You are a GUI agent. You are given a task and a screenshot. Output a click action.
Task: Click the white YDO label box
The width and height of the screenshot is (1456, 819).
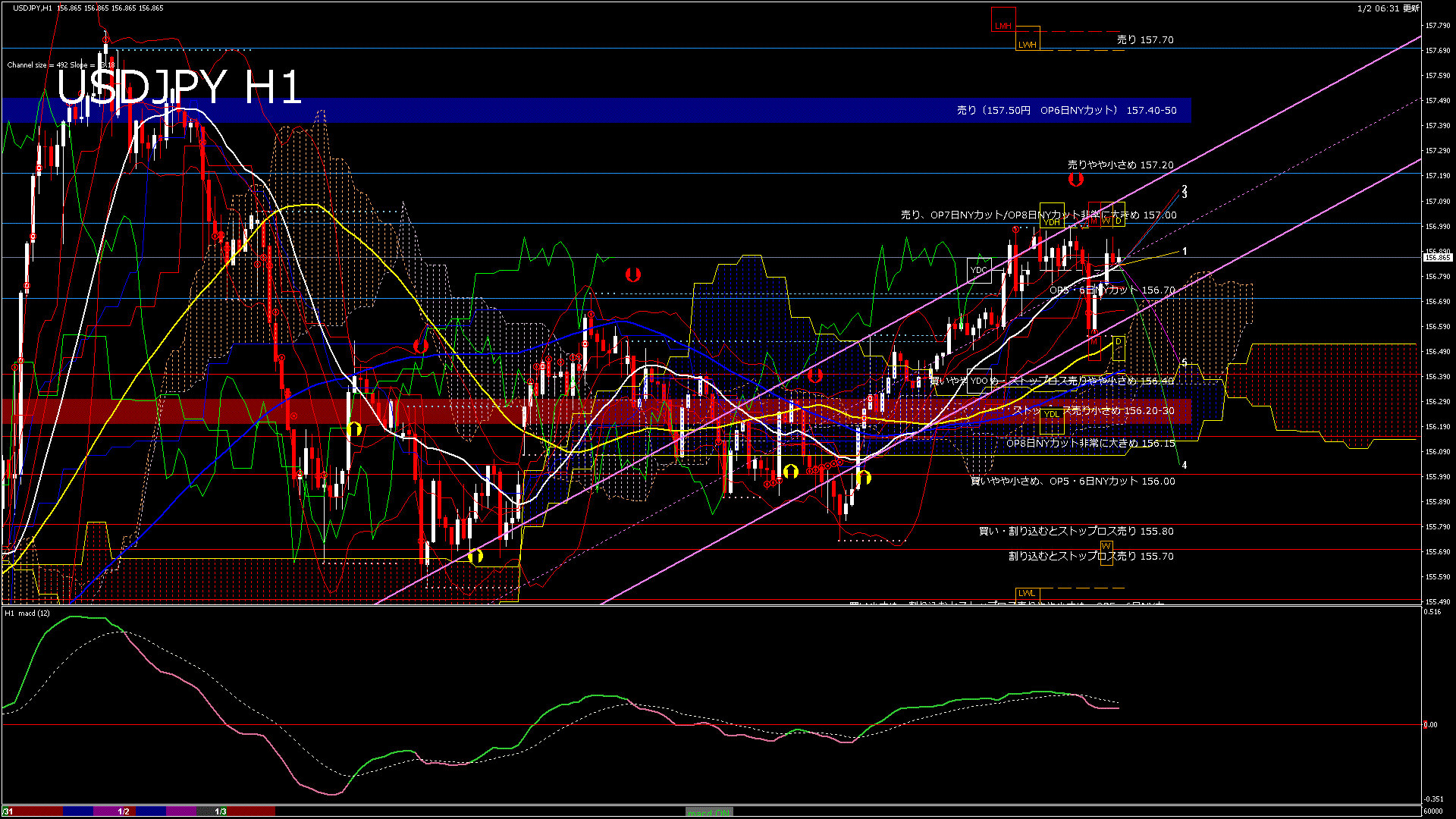pos(979,381)
